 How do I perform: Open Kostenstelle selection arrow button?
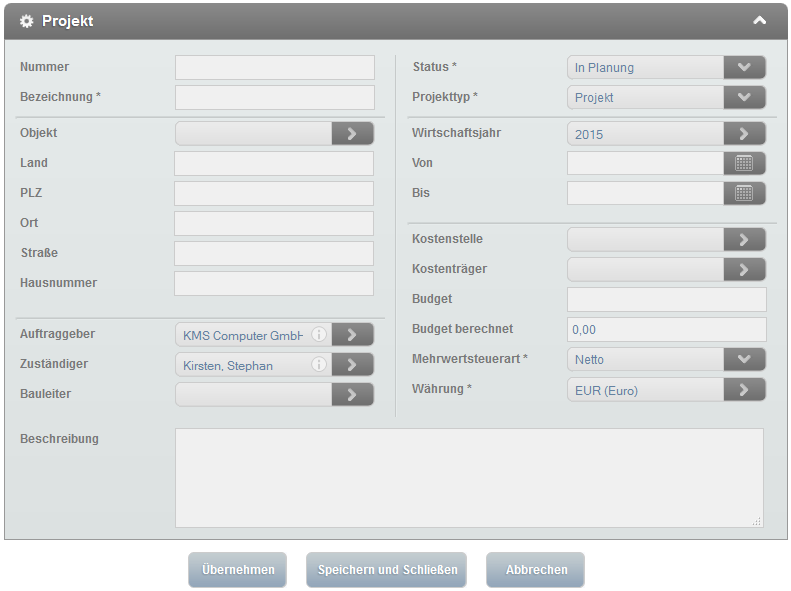click(744, 239)
